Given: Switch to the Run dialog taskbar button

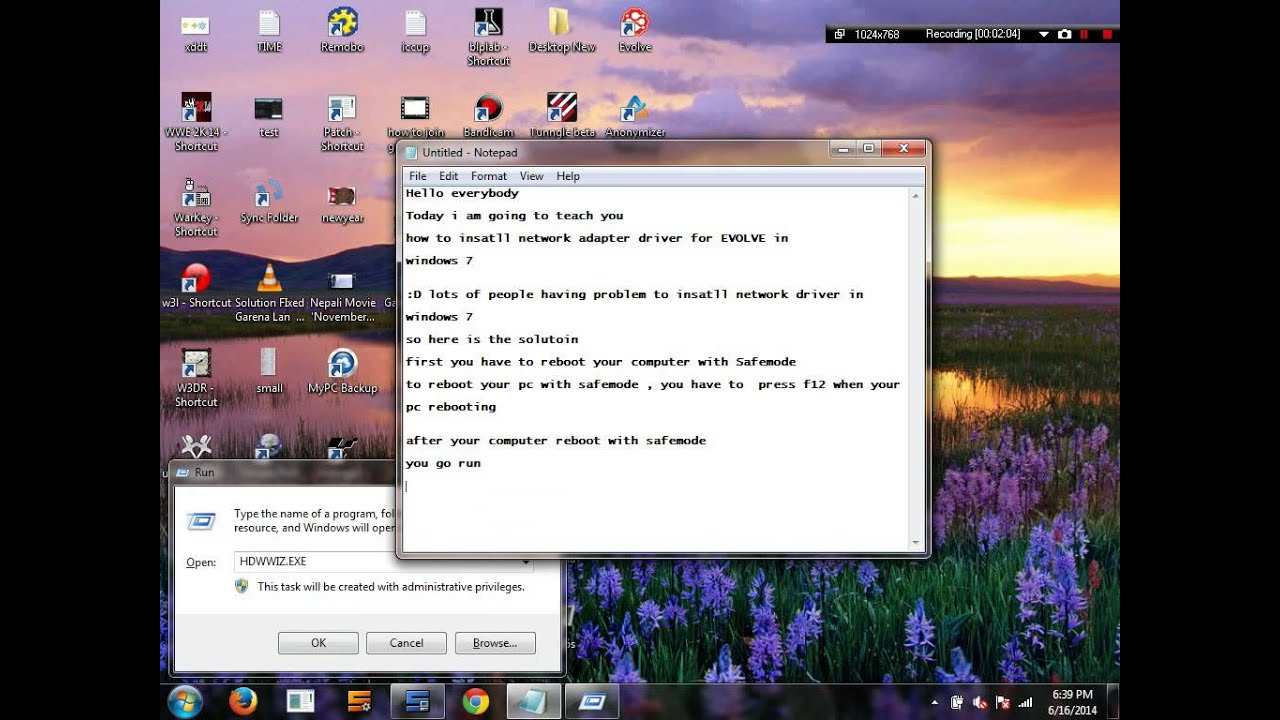Looking at the screenshot, I should click(x=592, y=702).
